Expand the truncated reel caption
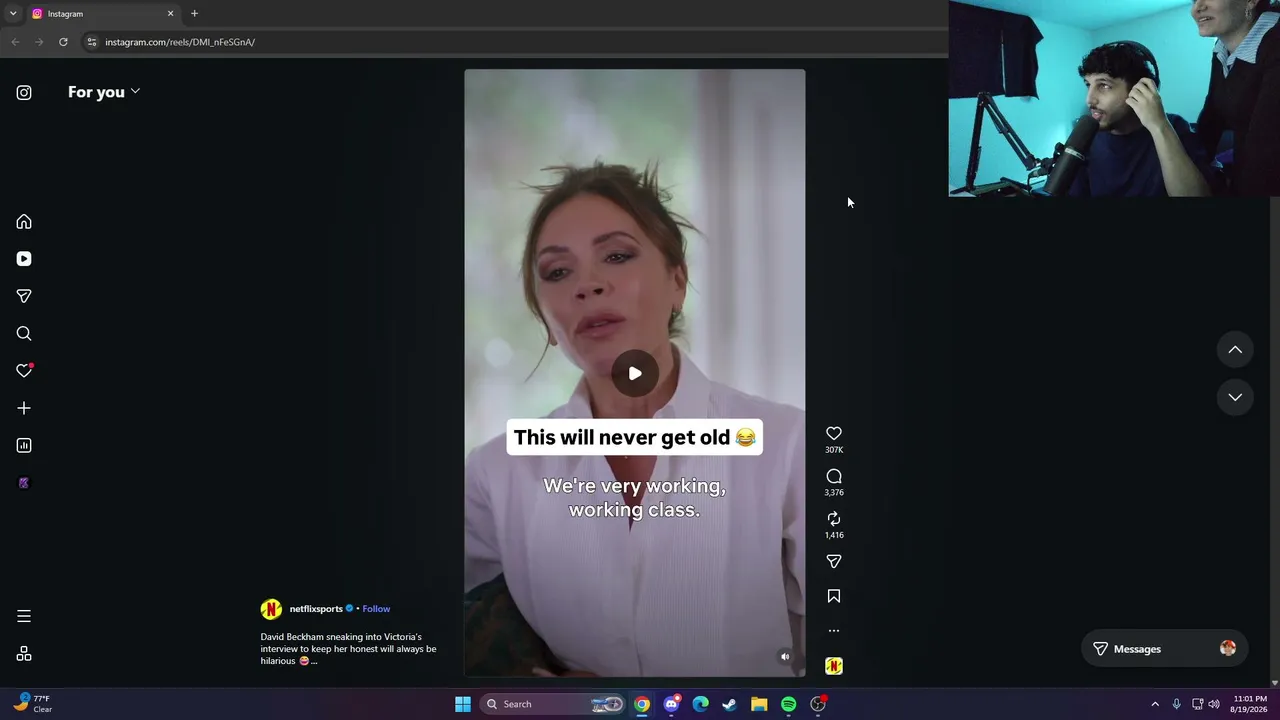 coord(313,661)
